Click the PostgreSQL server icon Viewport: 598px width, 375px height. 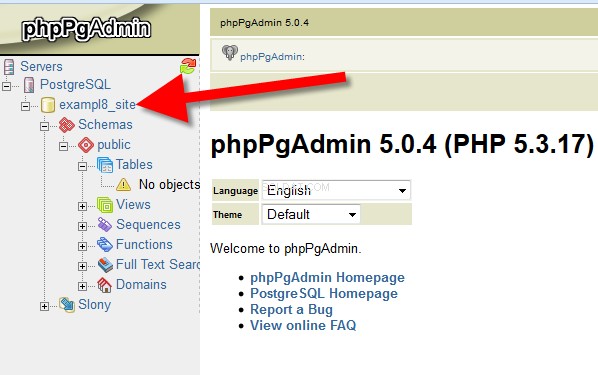click(29, 85)
